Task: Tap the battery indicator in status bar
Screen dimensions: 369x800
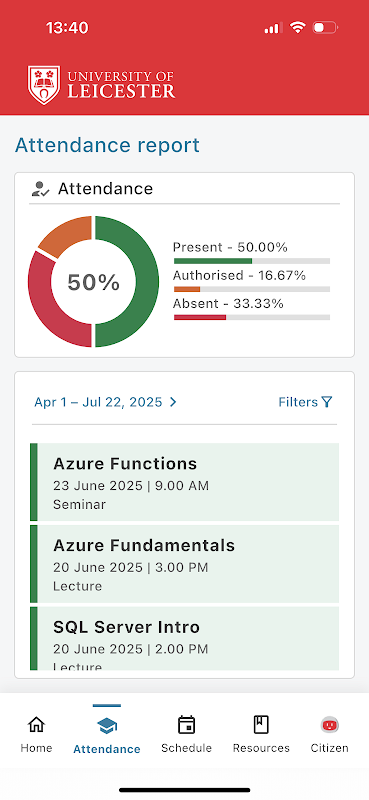Action: (x=325, y=28)
